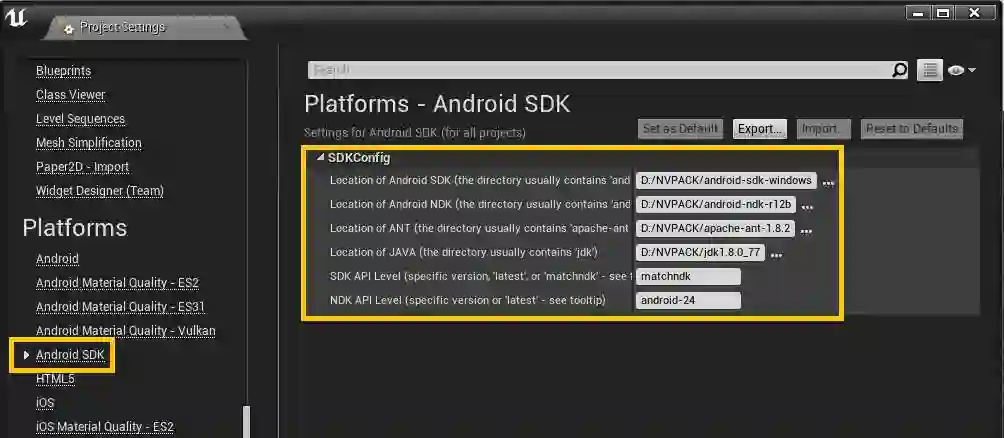Edit the SDK API Level matchndk field
This screenshot has height=438, width=1004.
pos(688,276)
